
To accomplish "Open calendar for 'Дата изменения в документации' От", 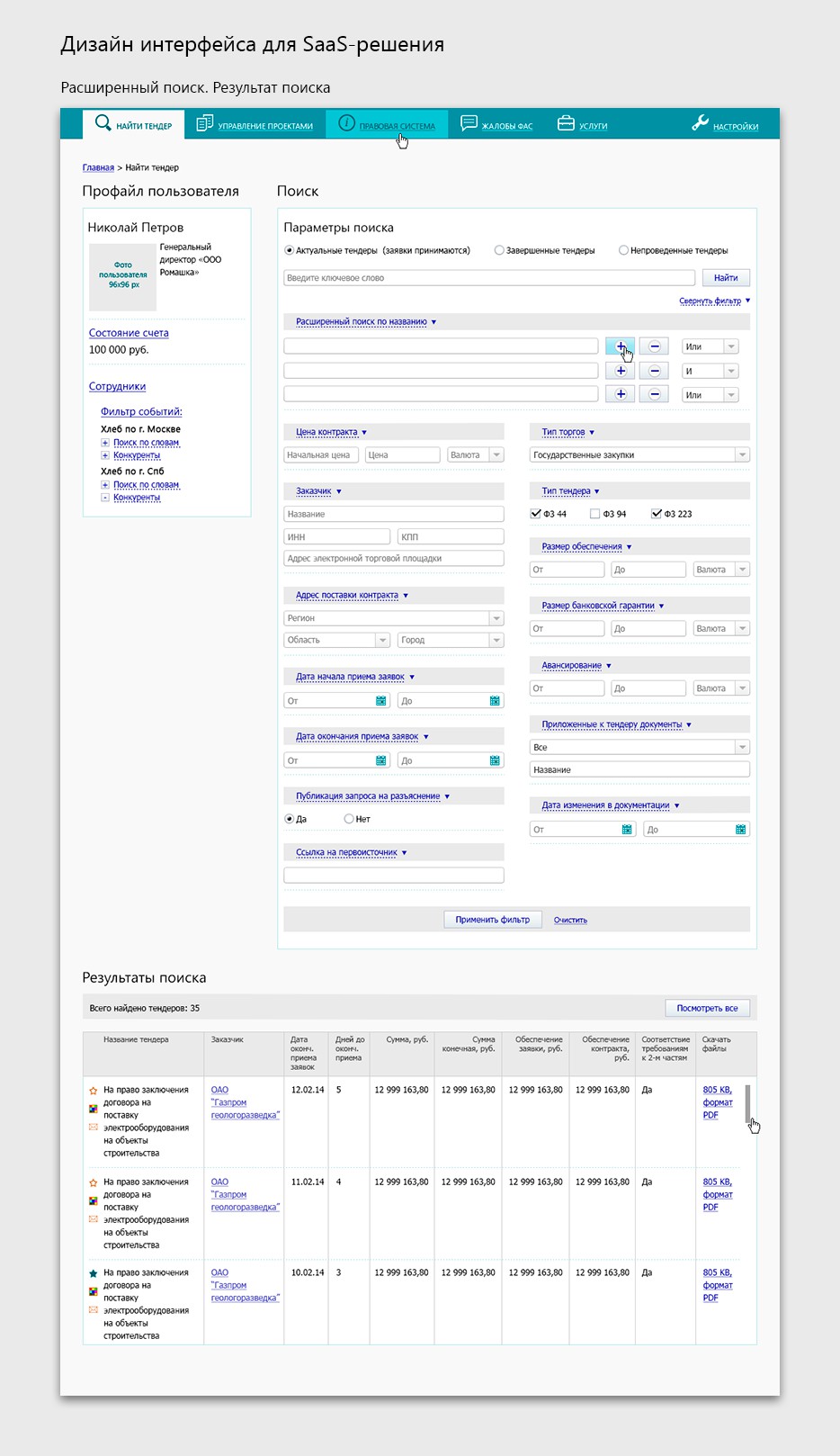I will click(627, 830).
